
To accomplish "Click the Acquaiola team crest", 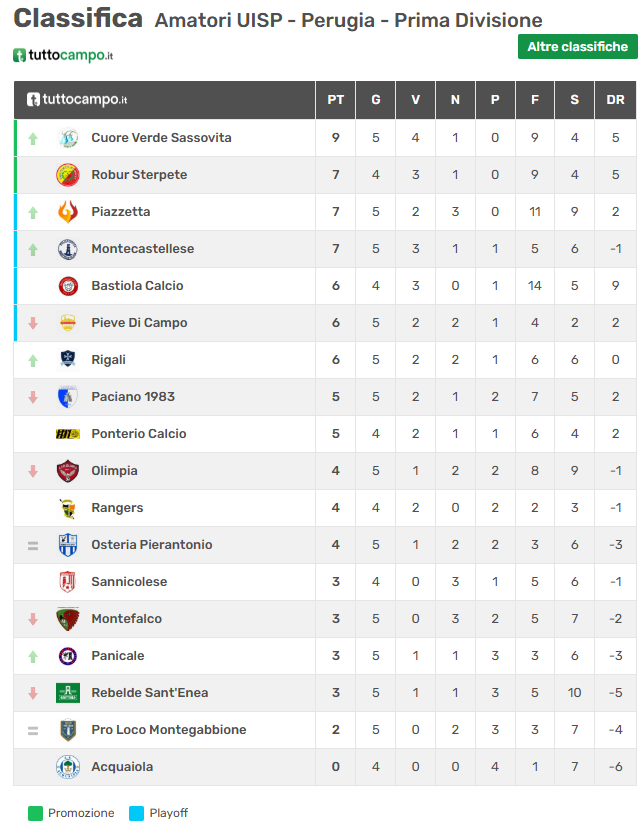I will [68, 767].
